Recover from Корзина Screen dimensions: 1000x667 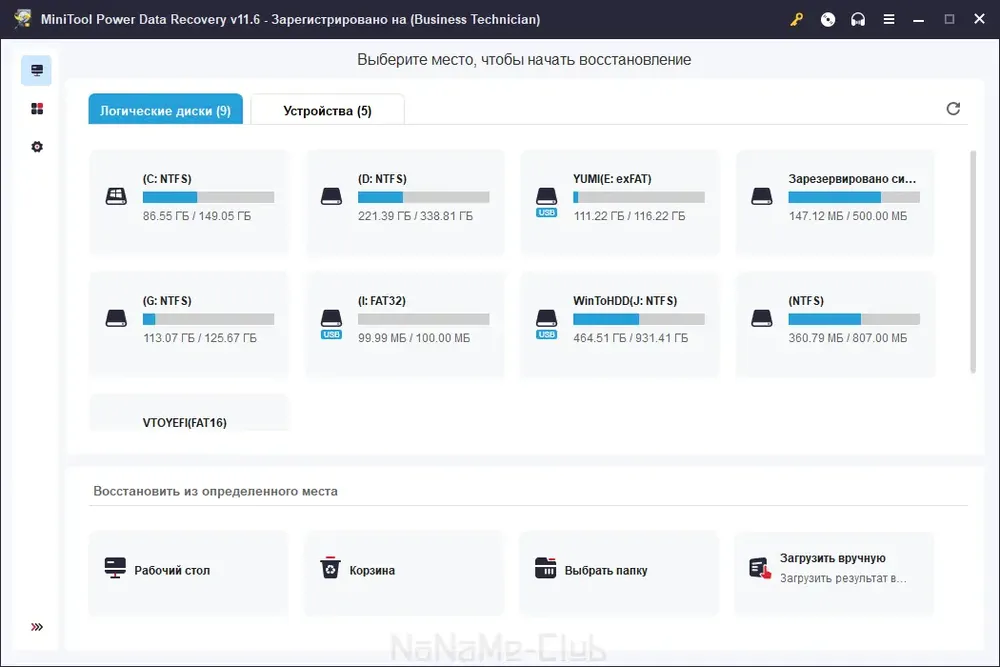(404, 572)
